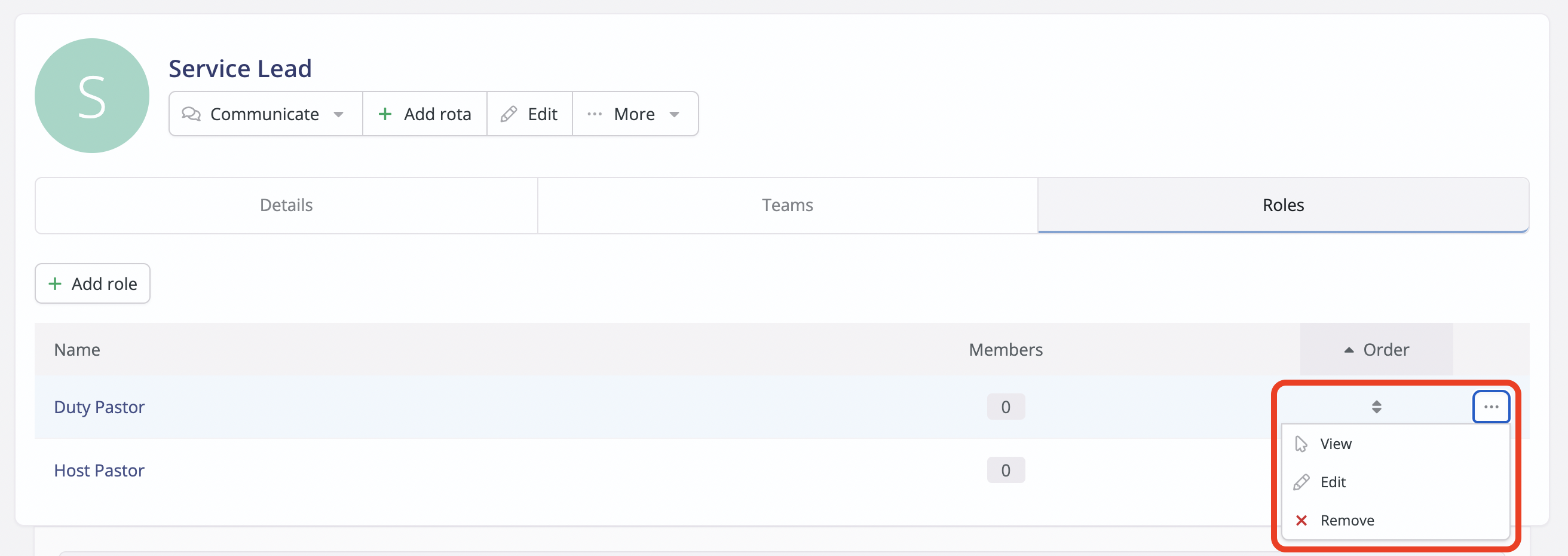Click the pencil icon beside Edit in menu
This screenshot has width=1568, height=556.
[1301, 482]
